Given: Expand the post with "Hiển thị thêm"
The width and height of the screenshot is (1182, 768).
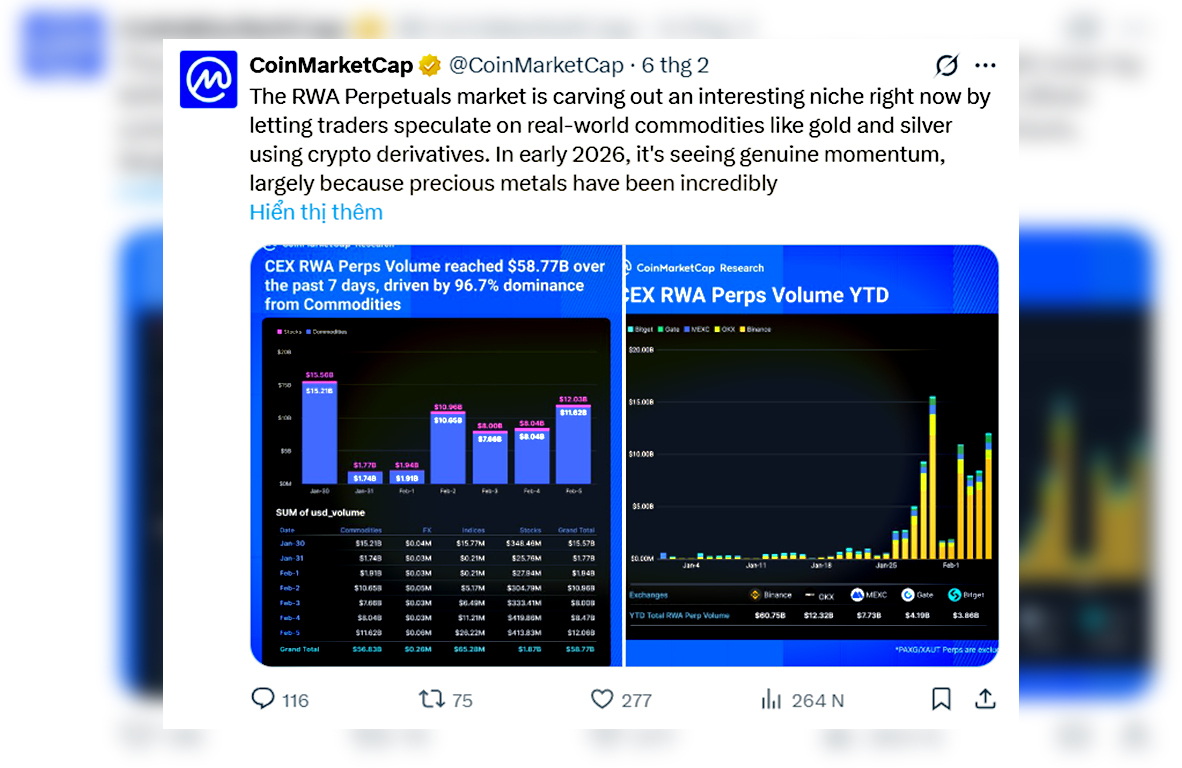Looking at the screenshot, I should pyautogui.click(x=316, y=212).
